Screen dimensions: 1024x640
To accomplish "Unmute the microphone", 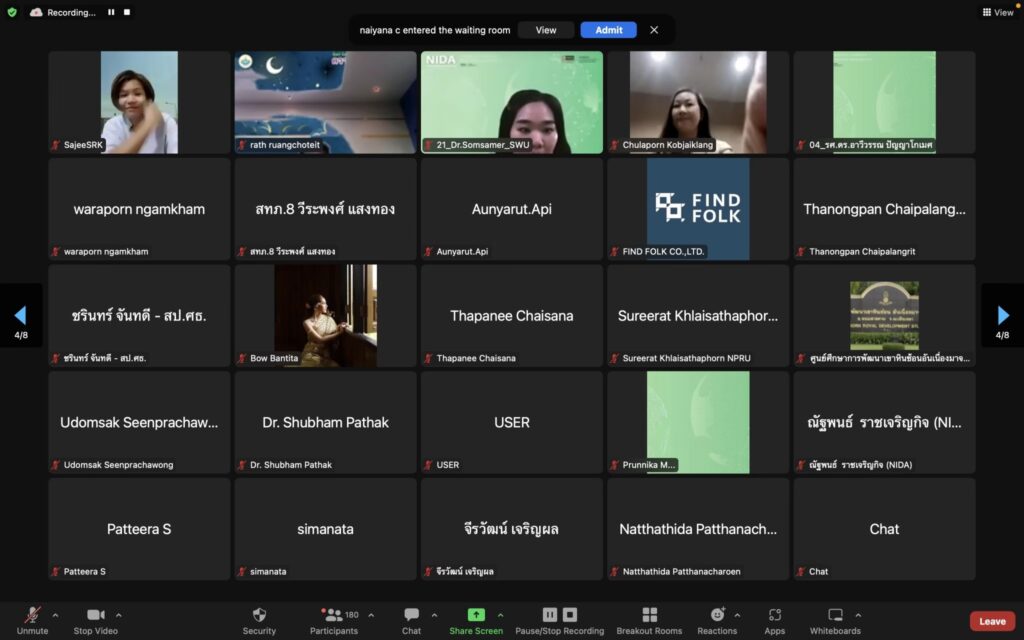I will (32, 615).
